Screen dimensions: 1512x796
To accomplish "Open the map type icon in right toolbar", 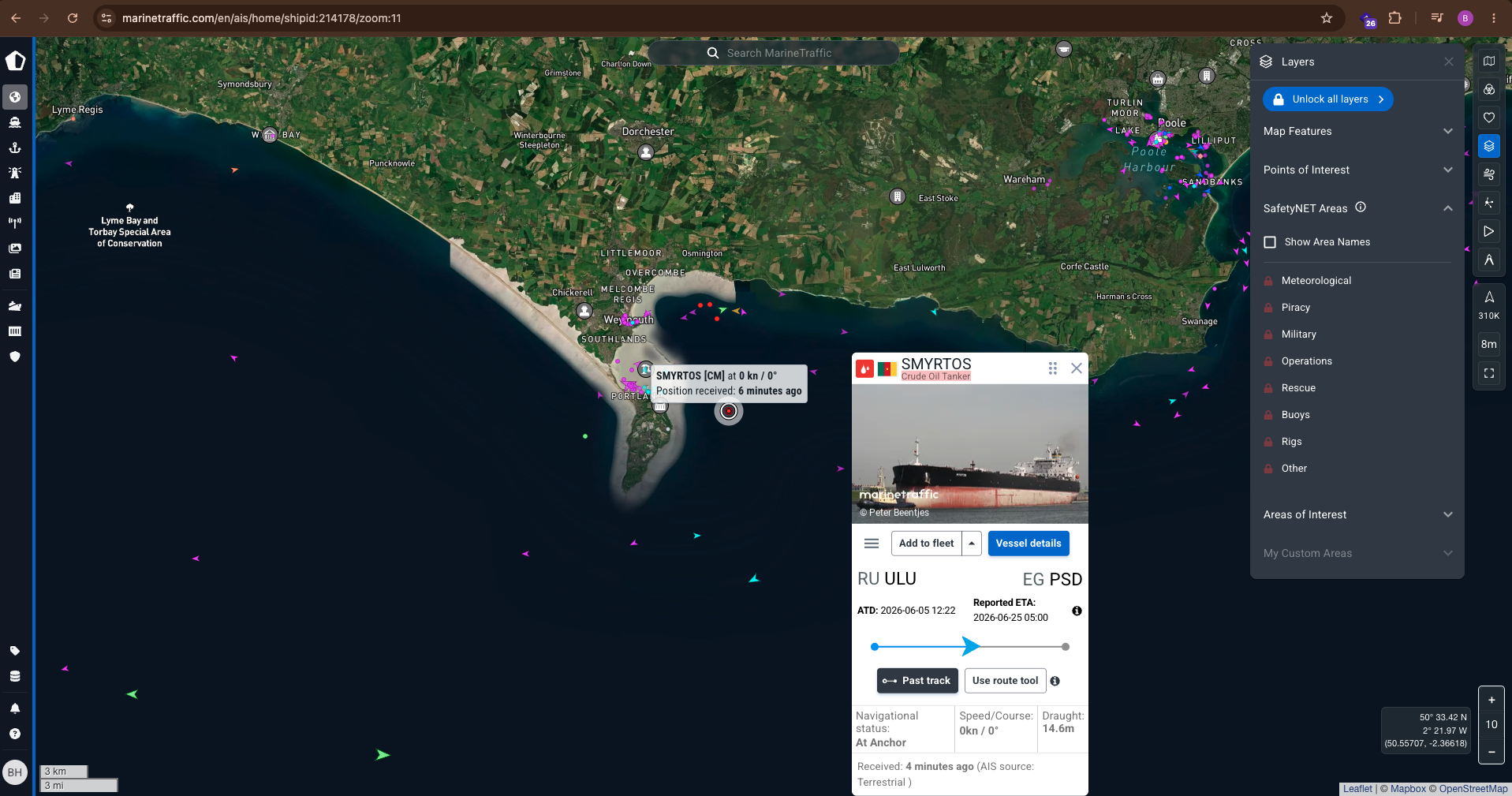I will [x=1489, y=61].
